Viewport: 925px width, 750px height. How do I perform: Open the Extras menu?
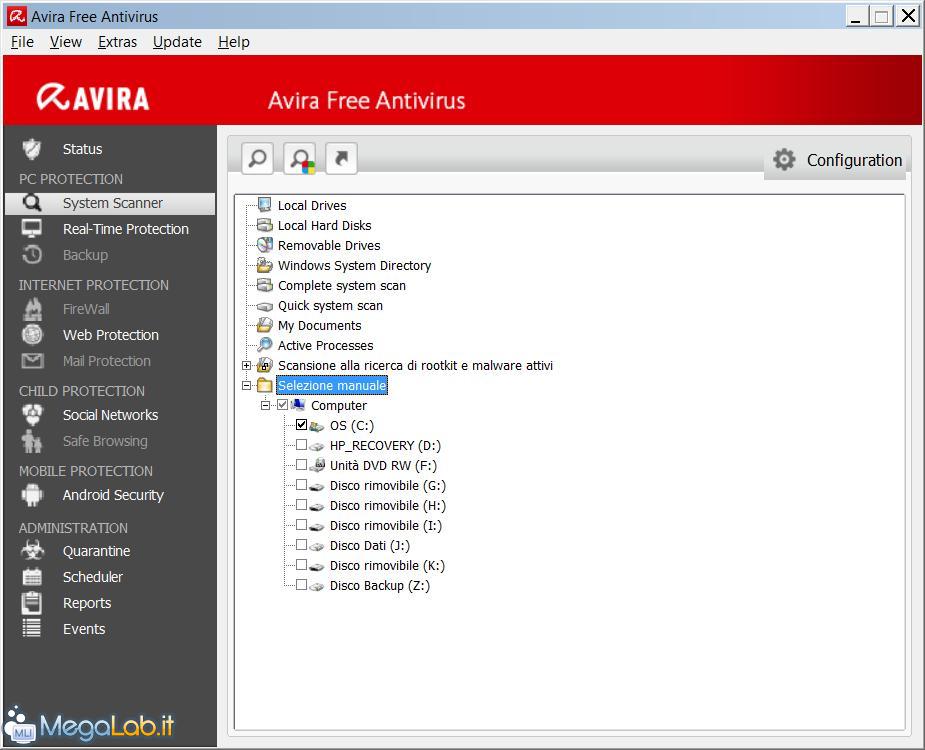coord(117,42)
